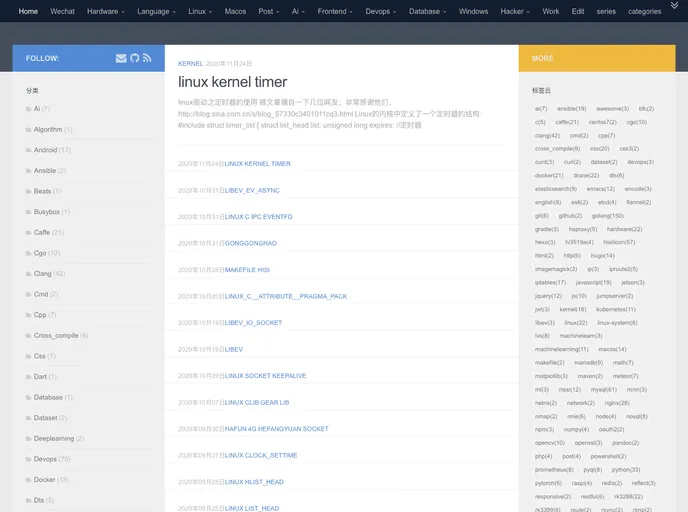The height and width of the screenshot is (512, 688).
Task: Click folder icon beside Docker category
Action: [x=29, y=480]
